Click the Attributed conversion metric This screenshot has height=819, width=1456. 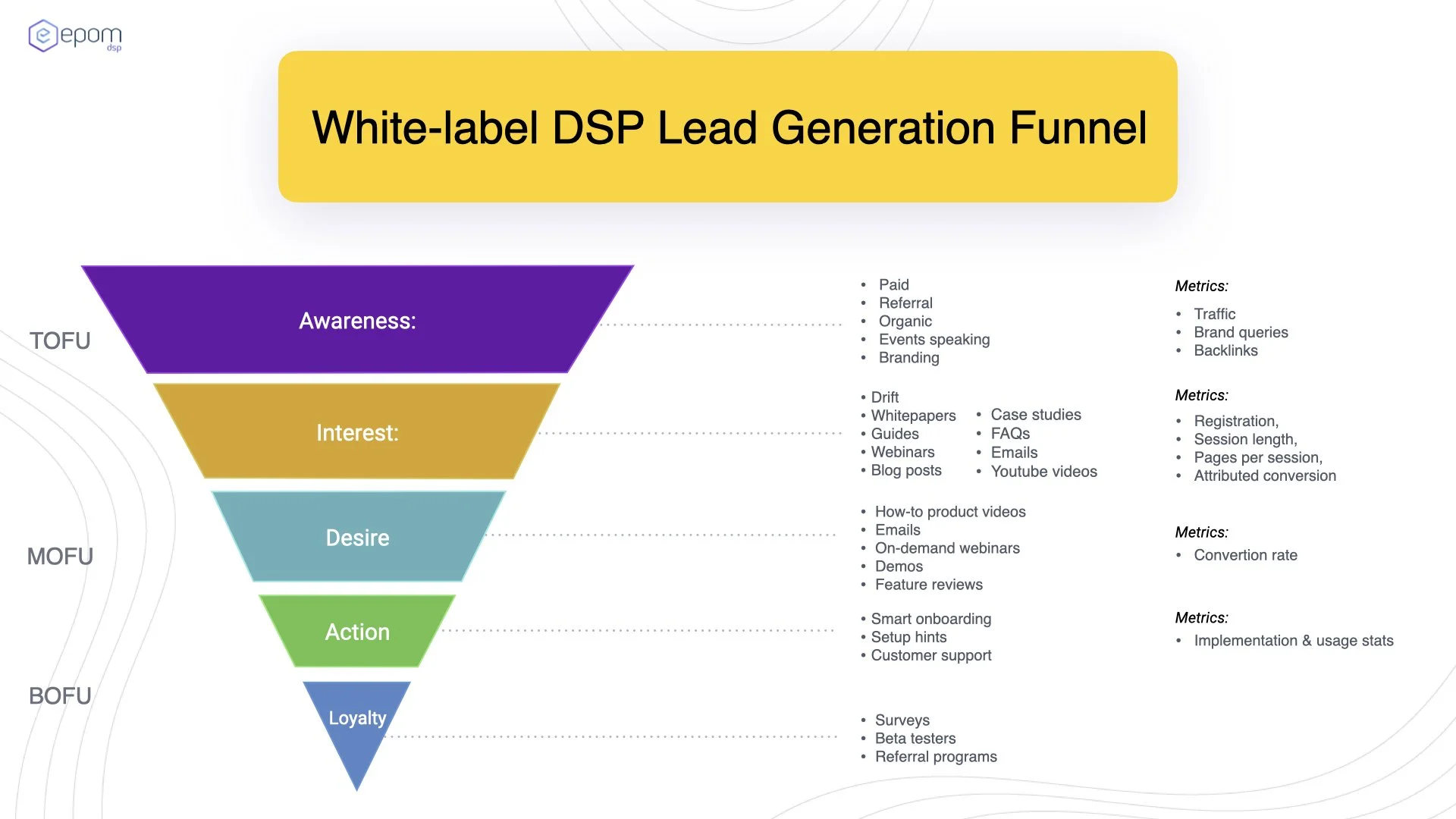click(x=1265, y=475)
